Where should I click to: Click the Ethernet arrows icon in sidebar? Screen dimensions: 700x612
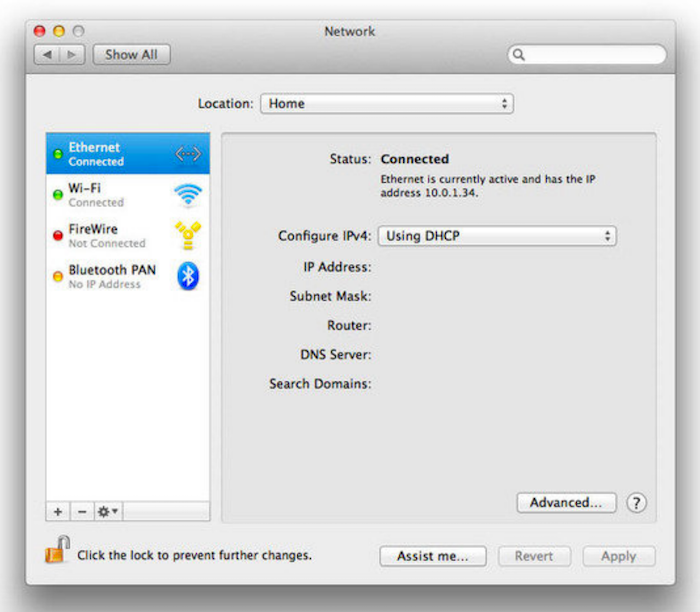(x=188, y=154)
